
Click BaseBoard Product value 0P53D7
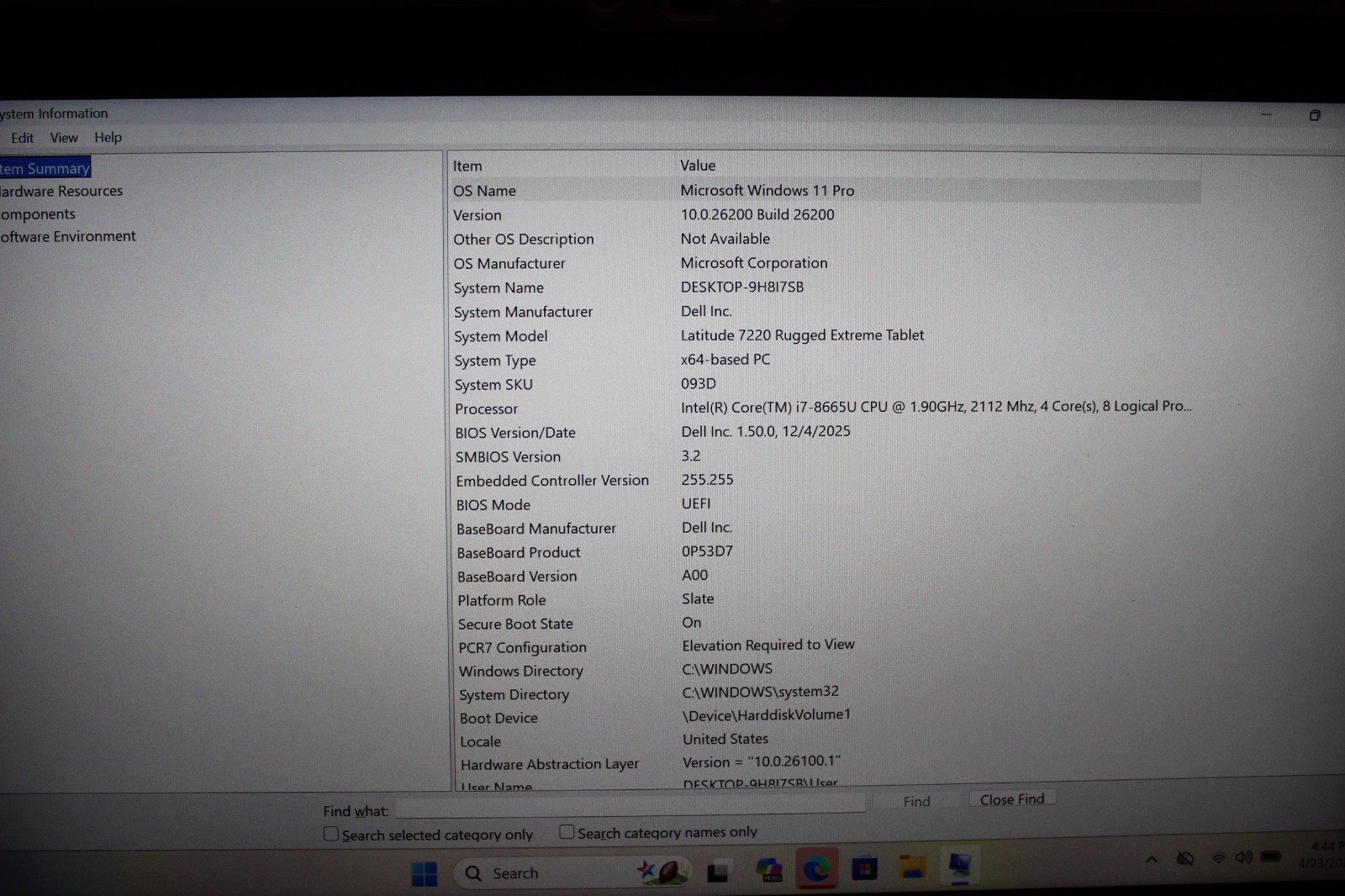[x=707, y=551]
